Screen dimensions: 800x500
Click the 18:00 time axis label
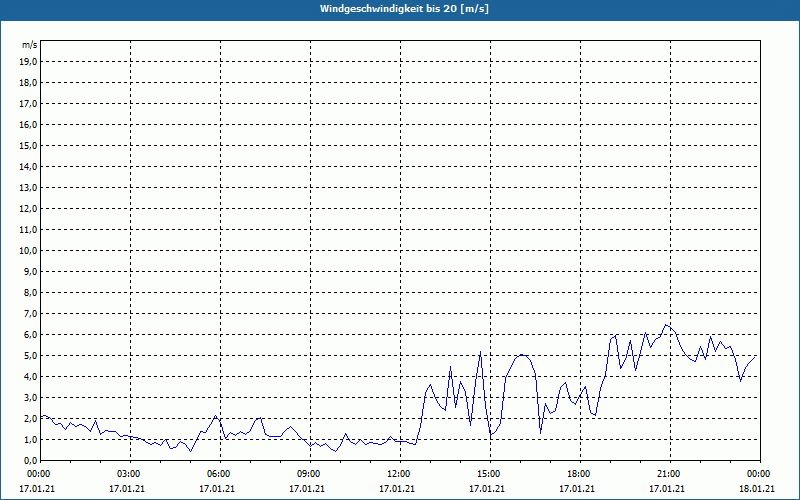pyautogui.click(x=580, y=474)
